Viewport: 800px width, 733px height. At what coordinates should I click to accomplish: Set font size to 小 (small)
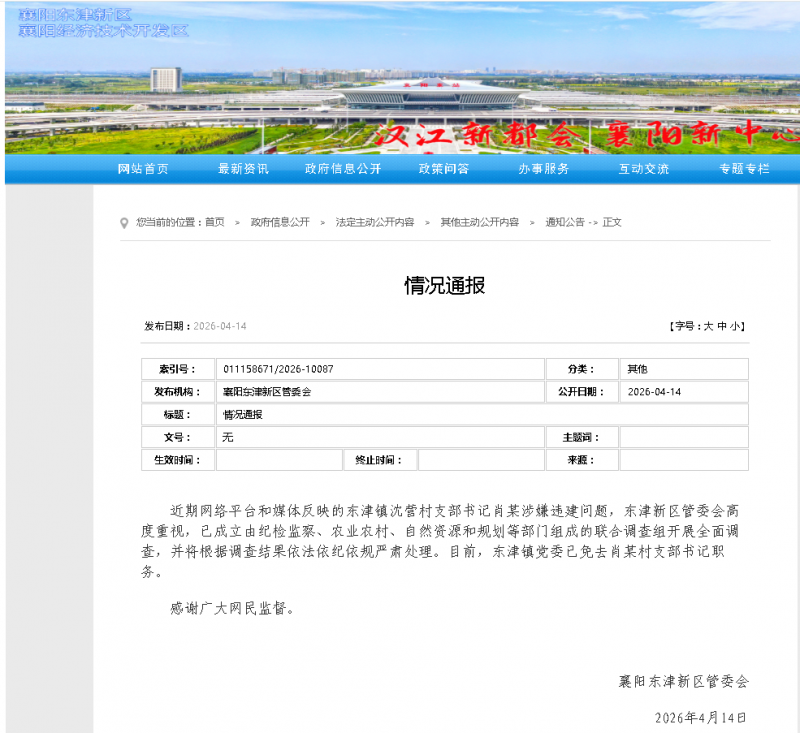735,326
